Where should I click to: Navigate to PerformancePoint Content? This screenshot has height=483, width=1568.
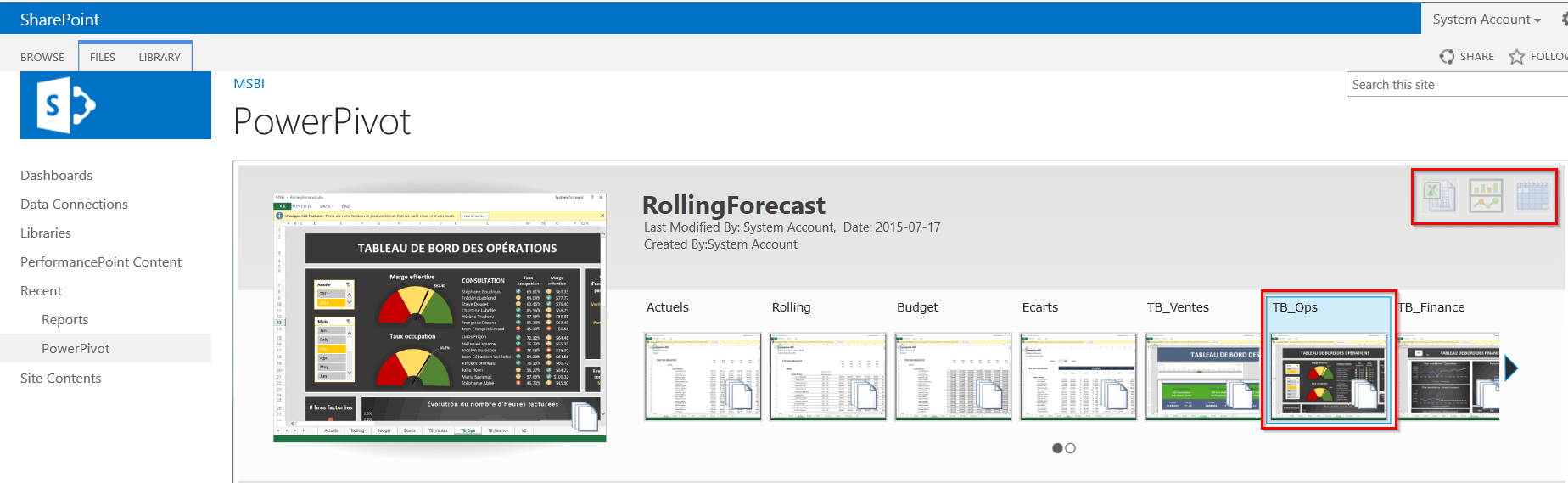click(x=101, y=262)
